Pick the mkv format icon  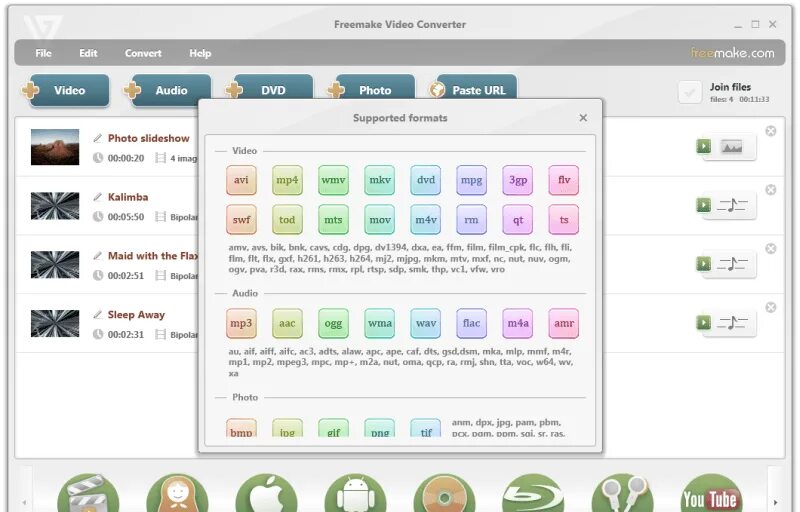[x=380, y=180]
